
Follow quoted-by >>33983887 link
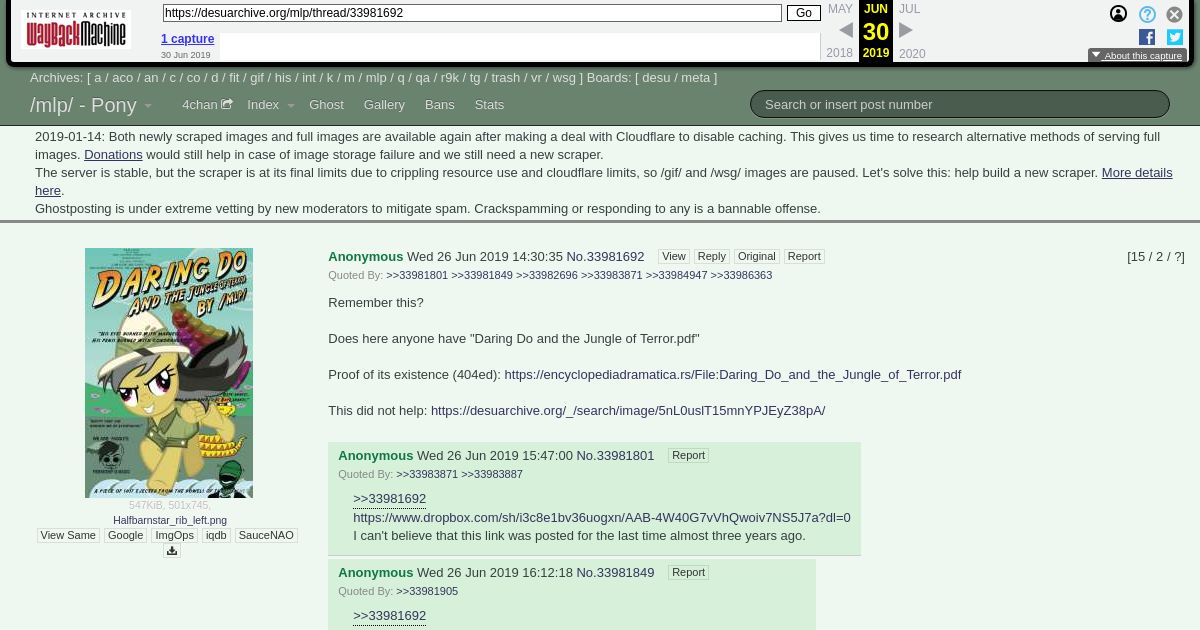click(x=492, y=474)
